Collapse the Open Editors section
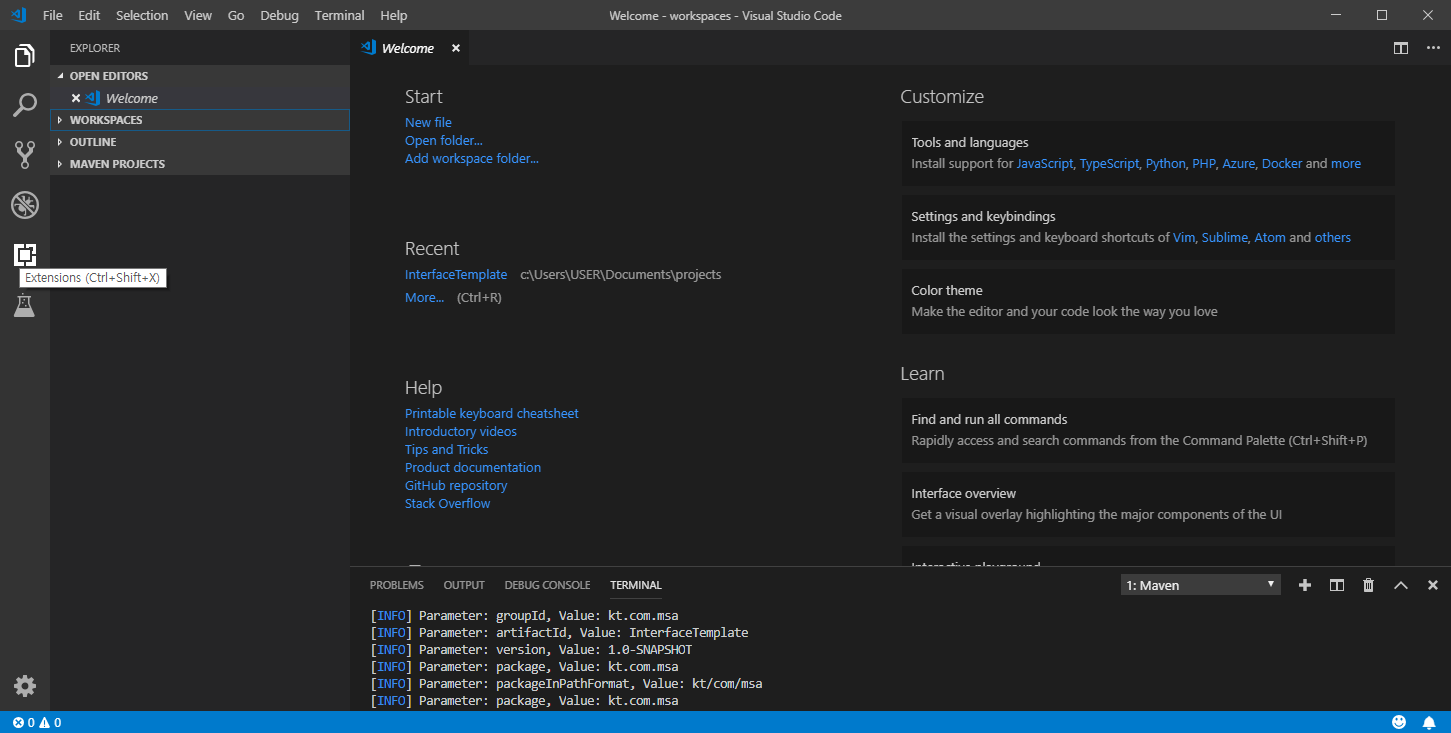Viewport: 1451px width, 733px height. (x=200, y=76)
